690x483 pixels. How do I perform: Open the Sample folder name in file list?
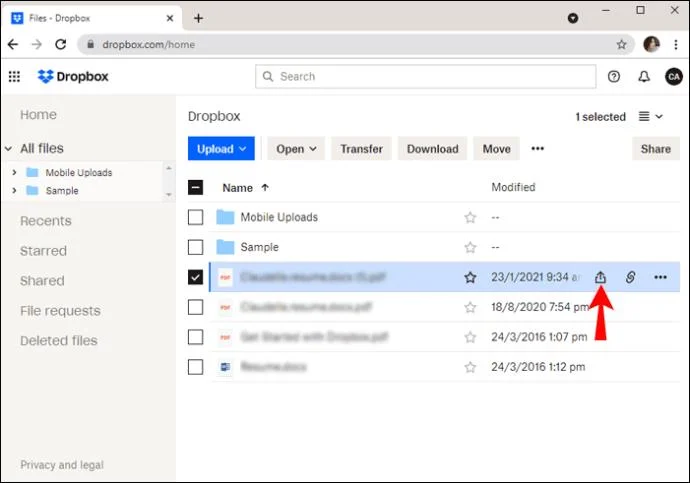(x=260, y=247)
